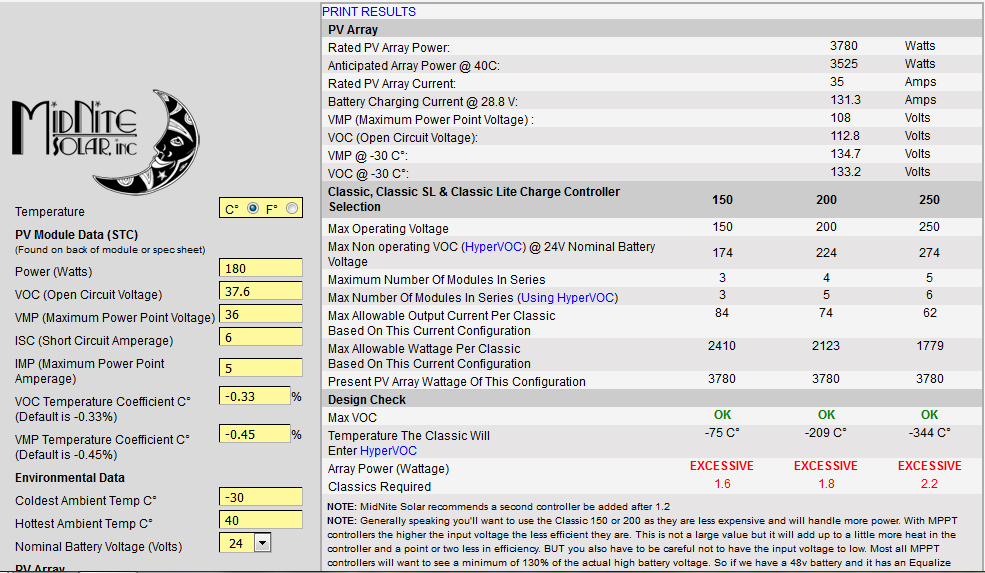985x573 pixels.
Task: Click the Max Allowable Wattage value 2410
Action: 722,346
